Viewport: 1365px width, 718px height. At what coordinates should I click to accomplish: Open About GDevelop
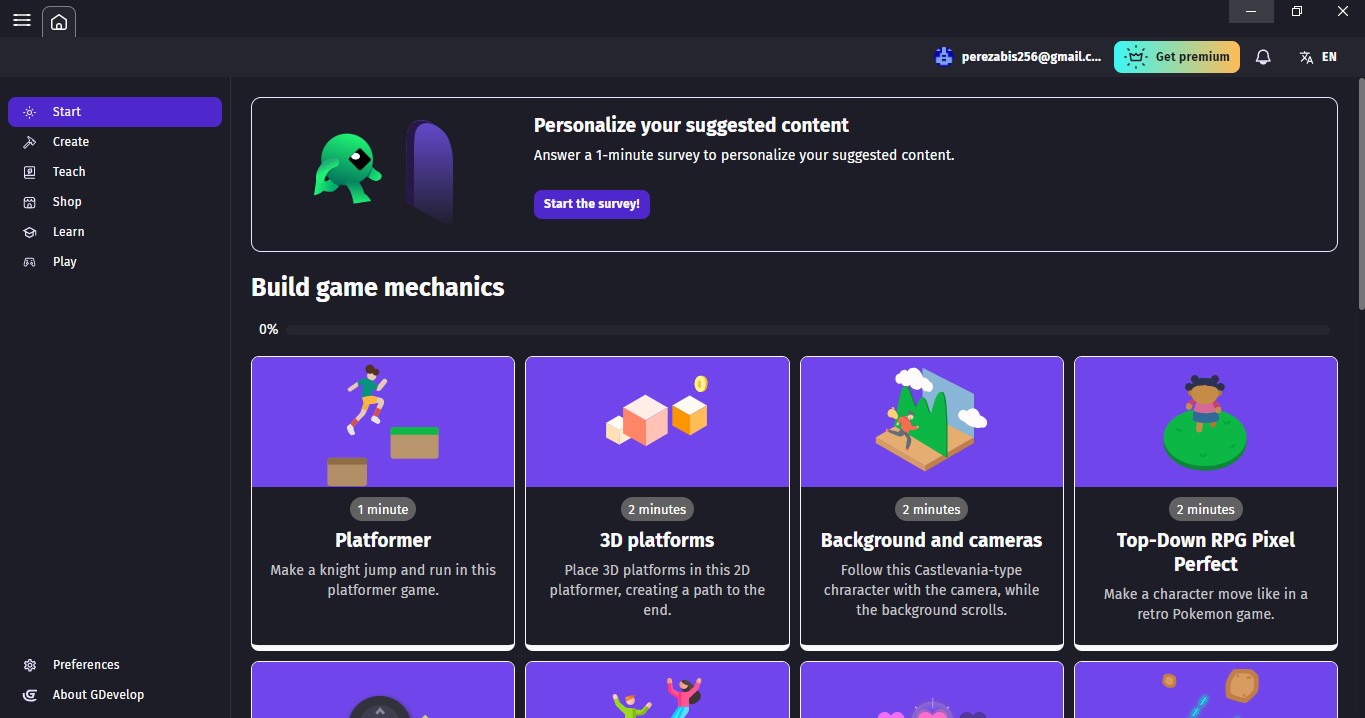[115, 695]
